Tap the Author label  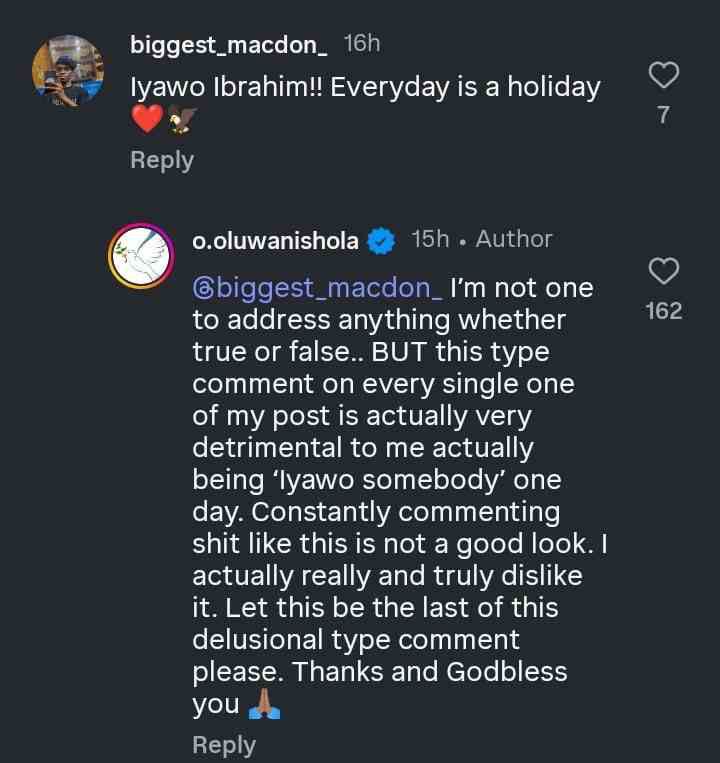click(514, 239)
